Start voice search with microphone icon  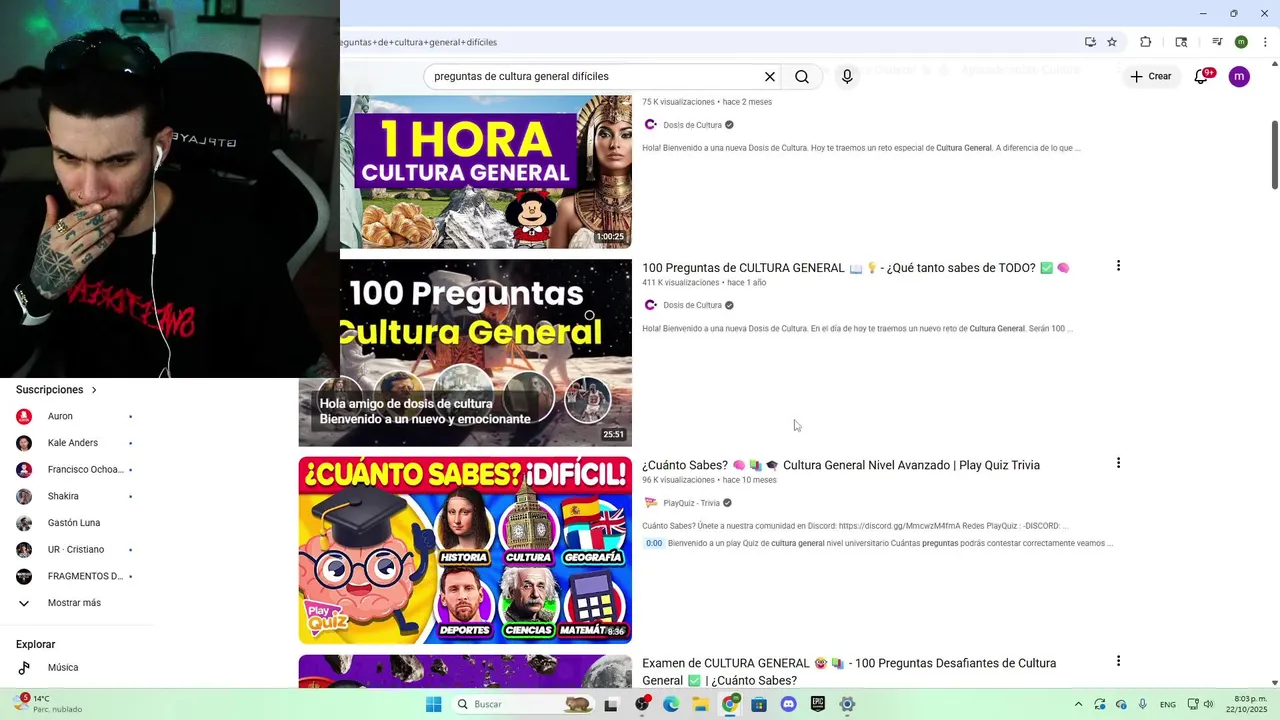[x=847, y=76]
